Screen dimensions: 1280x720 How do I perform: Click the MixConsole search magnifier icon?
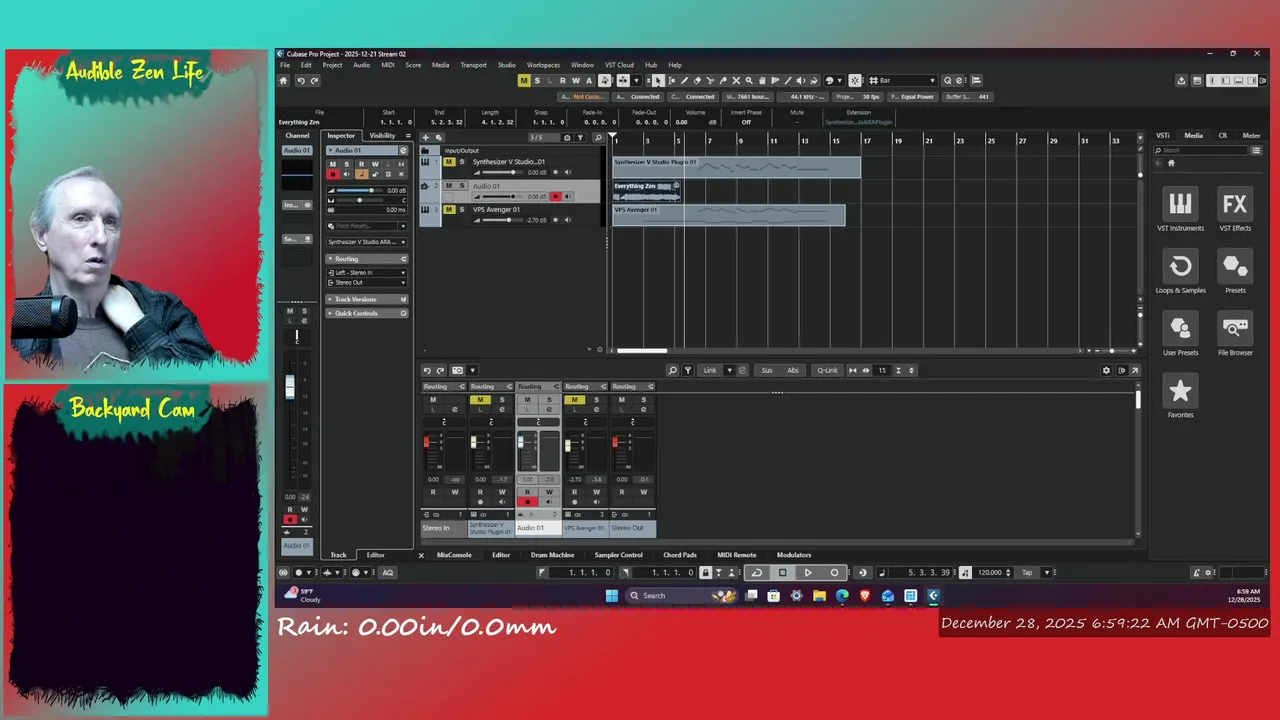coord(672,370)
